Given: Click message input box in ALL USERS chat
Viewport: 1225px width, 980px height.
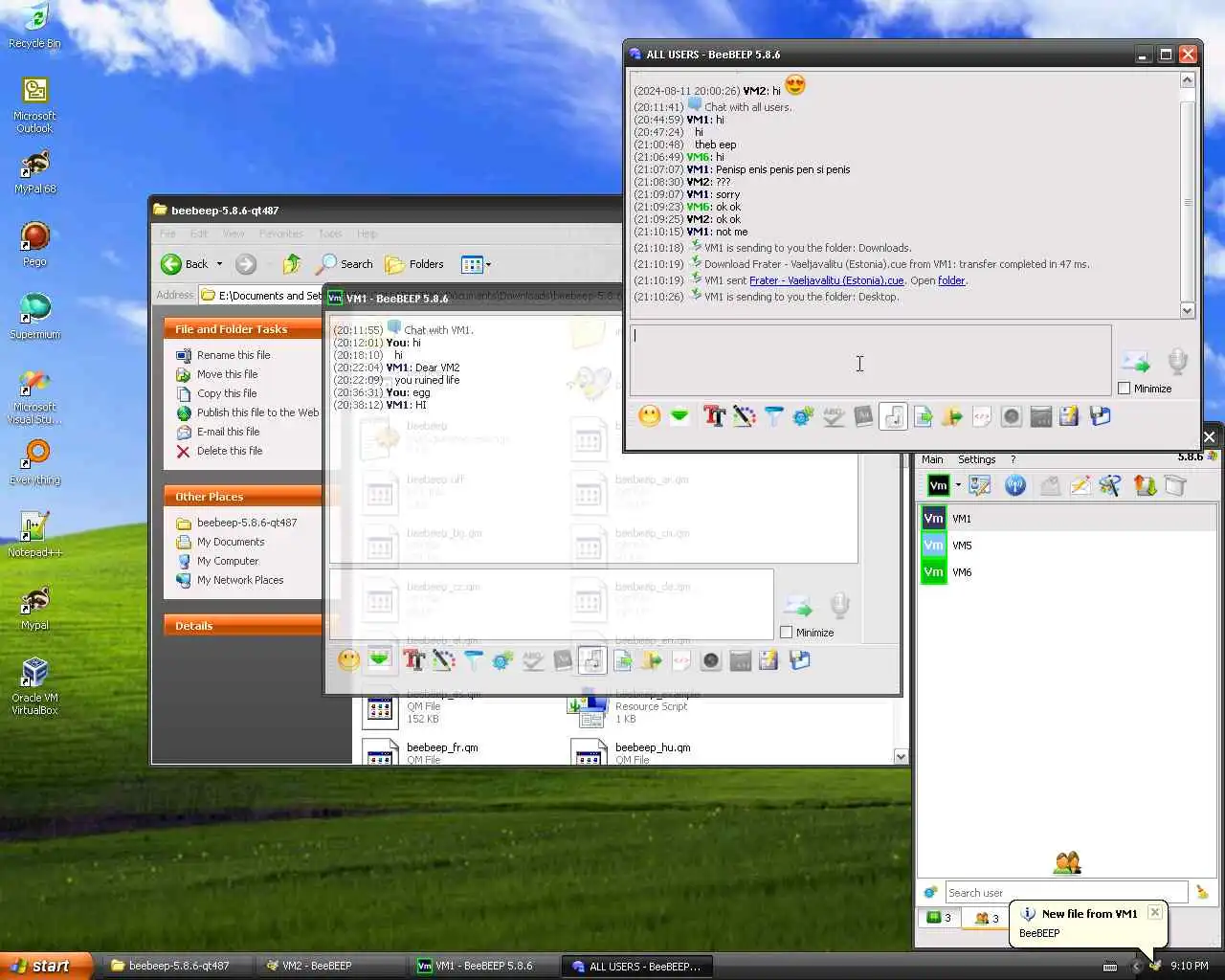Looking at the screenshot, I should pyautogui.click(x=870, y=360).
